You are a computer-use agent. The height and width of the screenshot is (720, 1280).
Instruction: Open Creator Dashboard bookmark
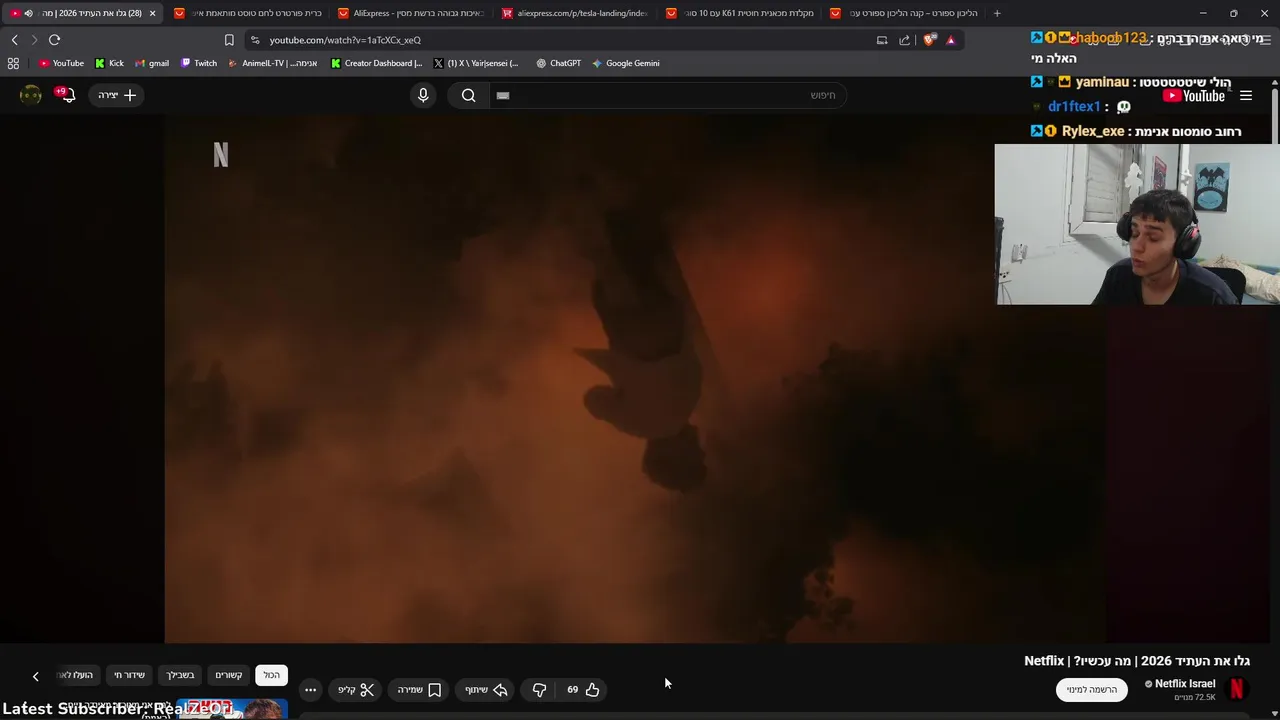tap(376, 63)
